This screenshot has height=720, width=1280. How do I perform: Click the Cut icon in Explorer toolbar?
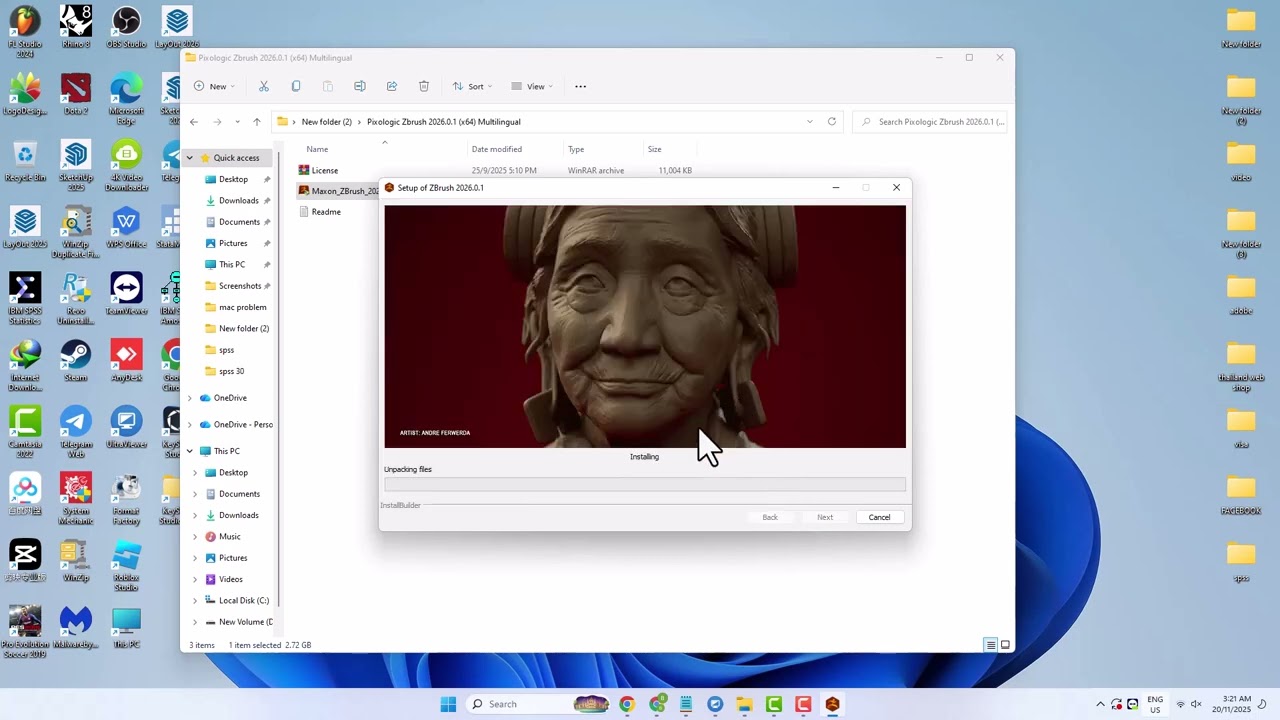coord(264,86)
